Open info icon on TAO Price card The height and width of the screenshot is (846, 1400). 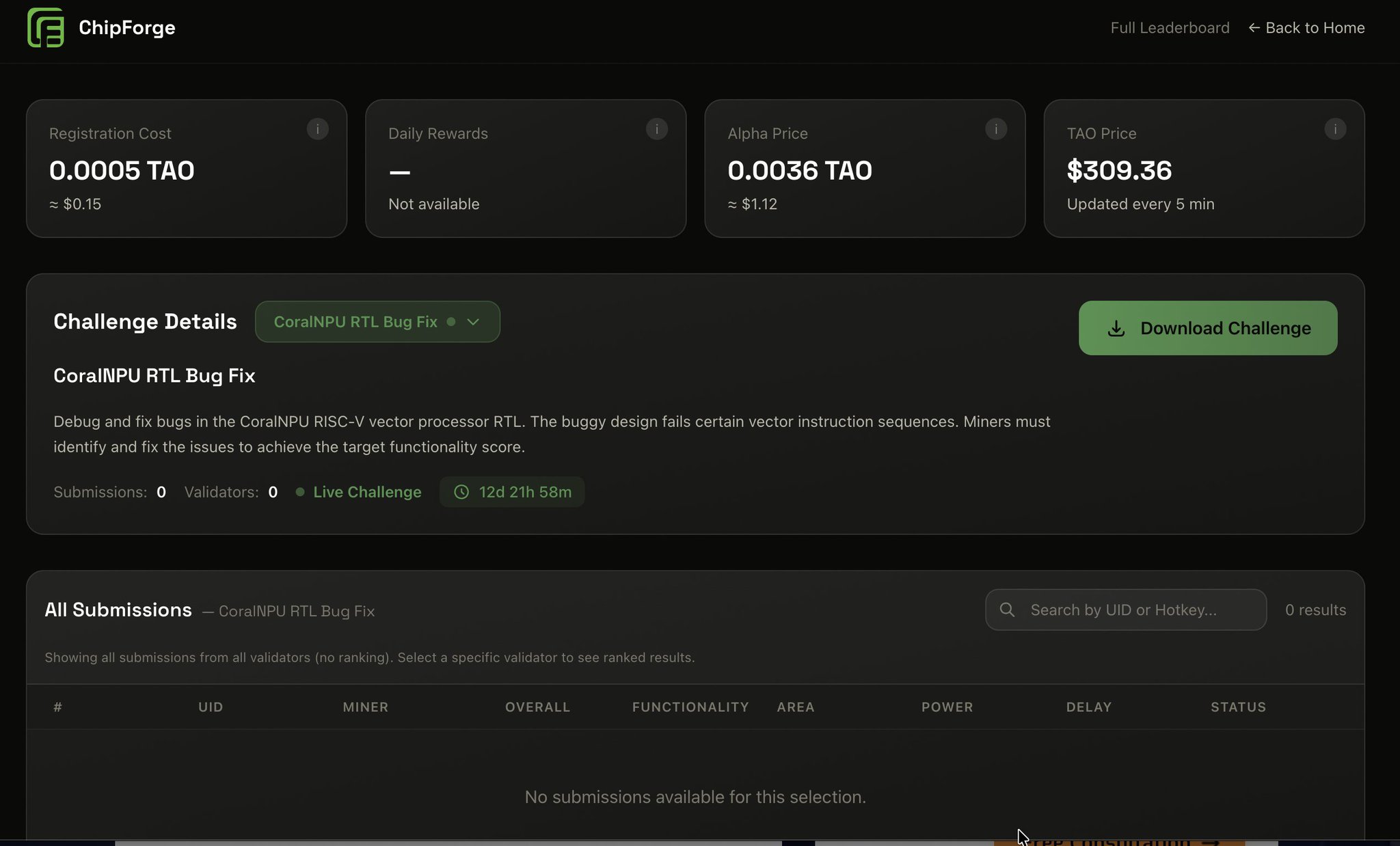pos(1334,129)
